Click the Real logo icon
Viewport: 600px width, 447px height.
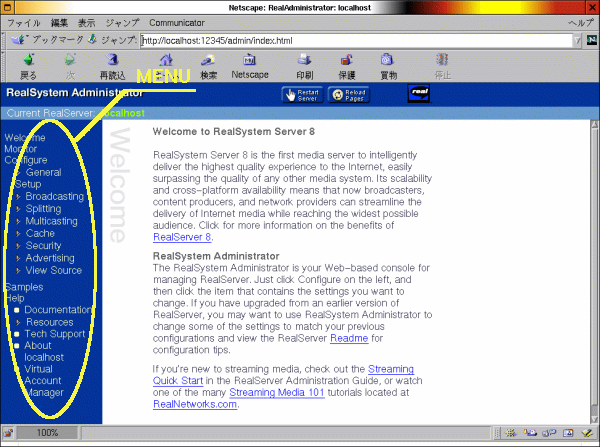(418, 94)
